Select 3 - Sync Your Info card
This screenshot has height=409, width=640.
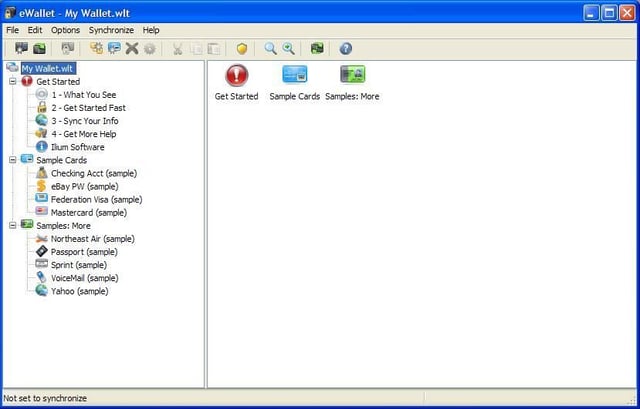click(84, 121)
